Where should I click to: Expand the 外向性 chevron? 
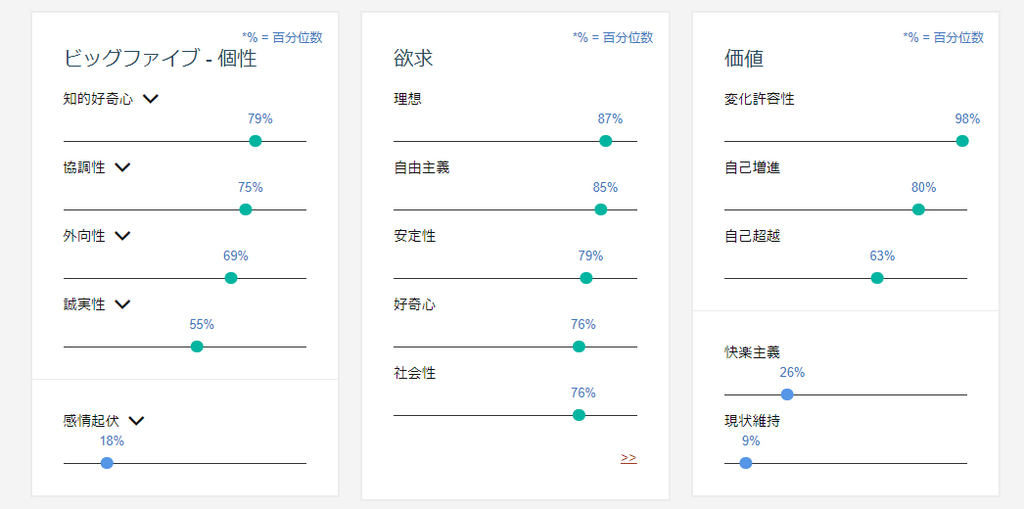(123, 236)
